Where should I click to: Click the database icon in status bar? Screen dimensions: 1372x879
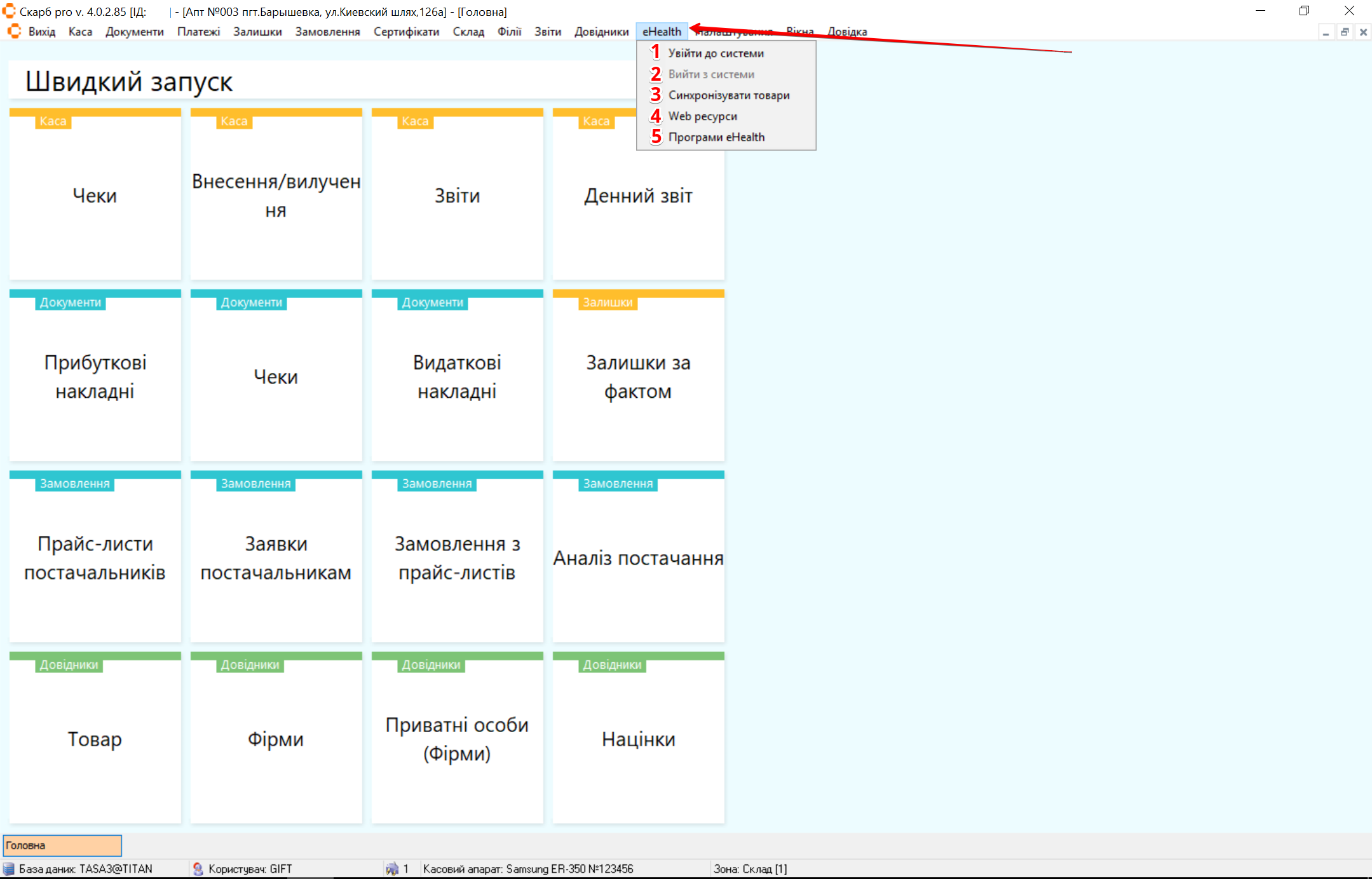coord(9,869)
